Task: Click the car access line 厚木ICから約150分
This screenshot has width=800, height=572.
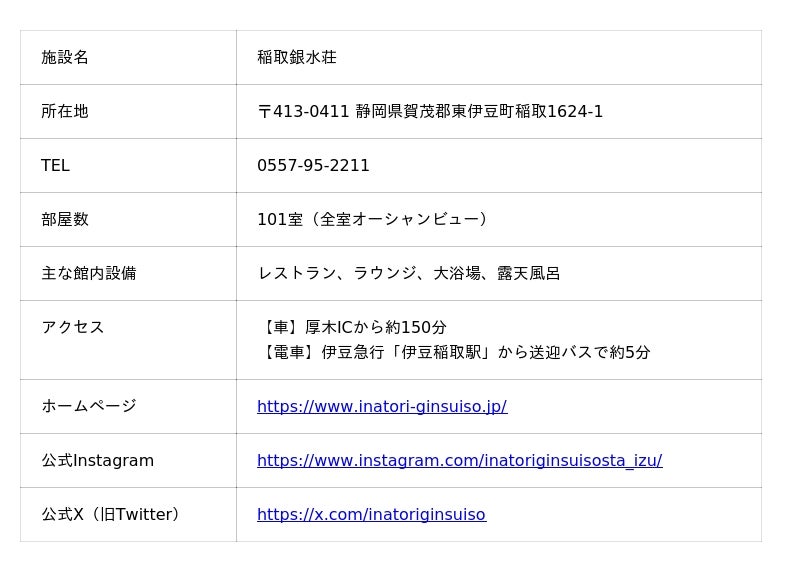Action: coord(352,327)
